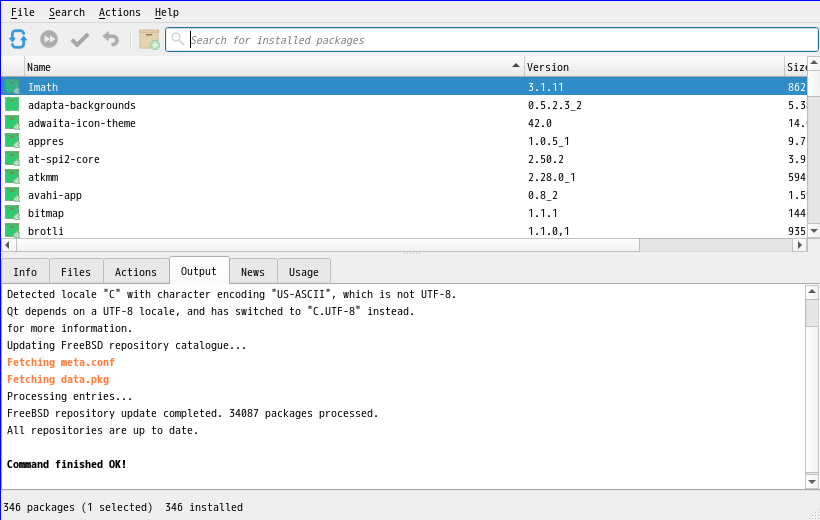Select the appres package
This screenshot has width=820, height=520.
[x=404, y=141]
